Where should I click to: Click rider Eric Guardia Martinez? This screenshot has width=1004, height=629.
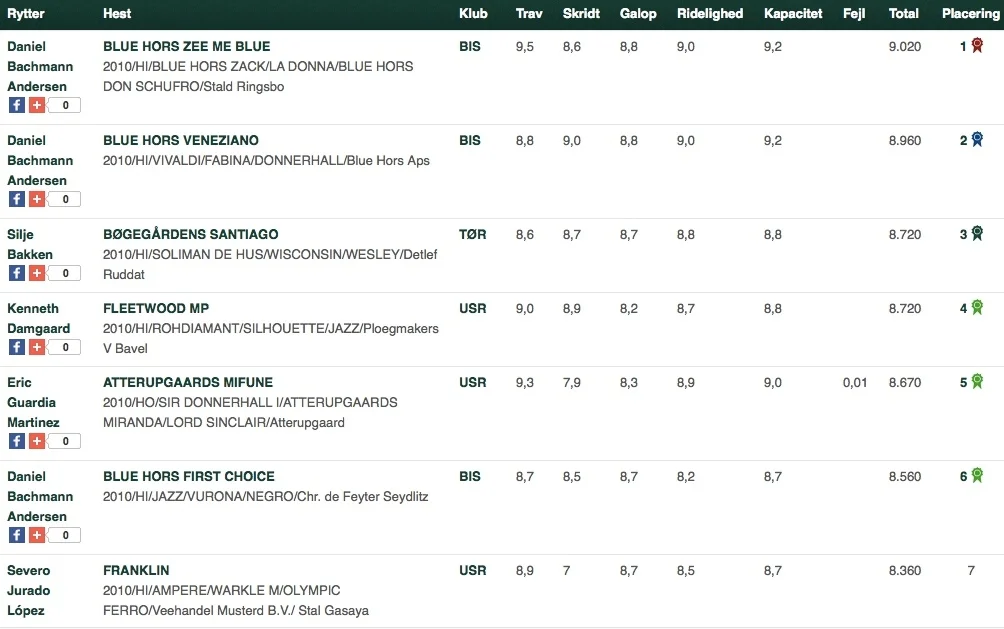point(33,402)
